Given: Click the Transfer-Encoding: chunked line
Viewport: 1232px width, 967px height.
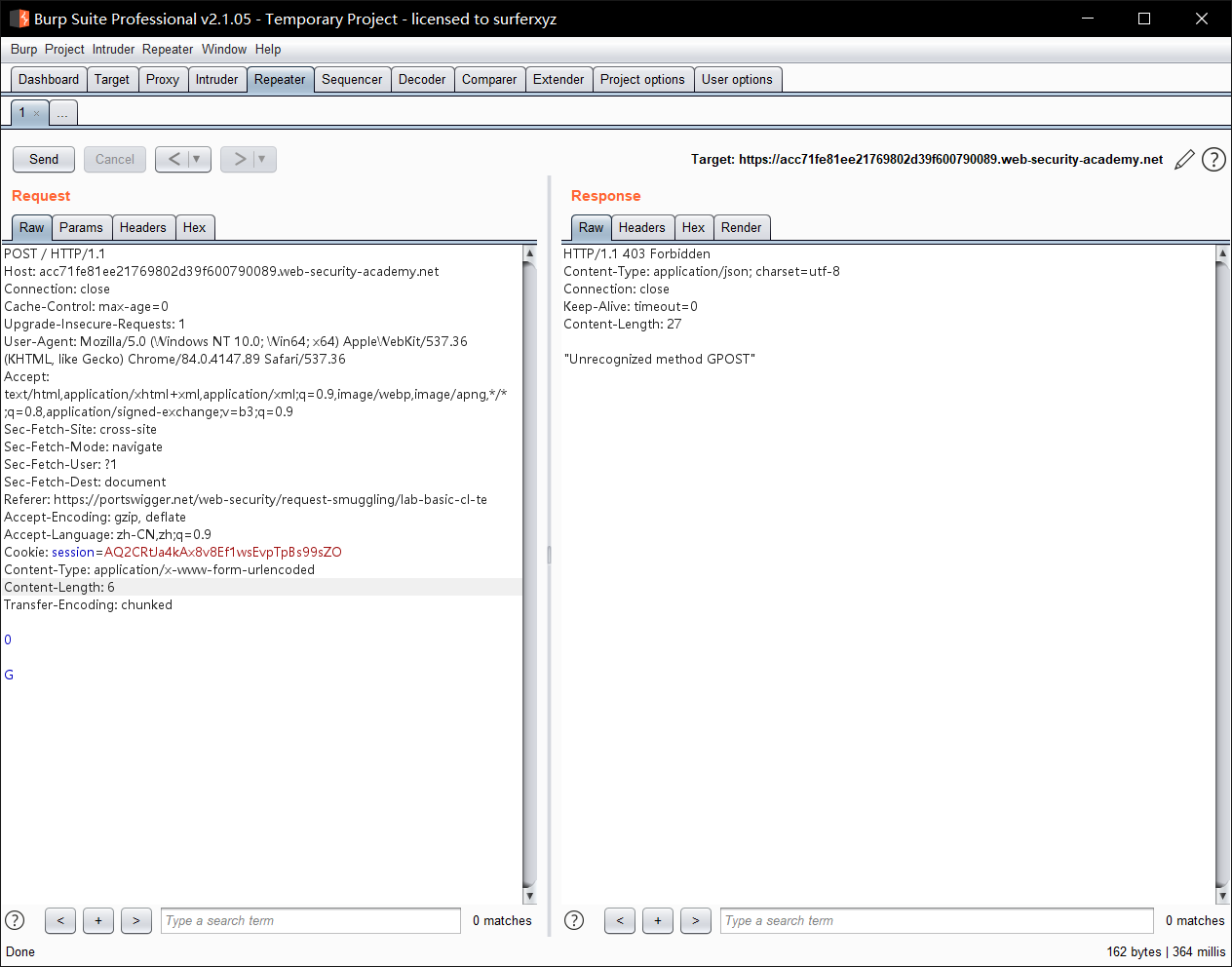Looking at the screenshot, I should pyautogui.click(x=88, y=604).
